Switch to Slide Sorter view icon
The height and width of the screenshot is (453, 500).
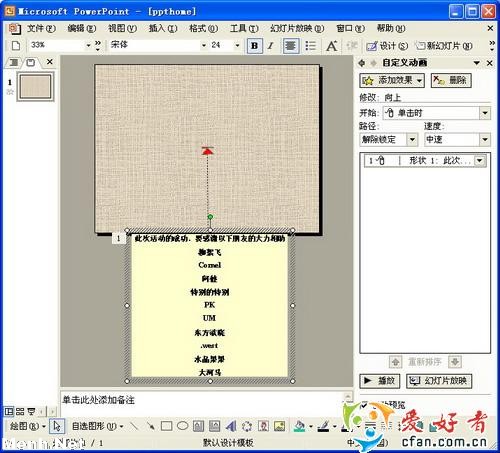pos(20,411)
